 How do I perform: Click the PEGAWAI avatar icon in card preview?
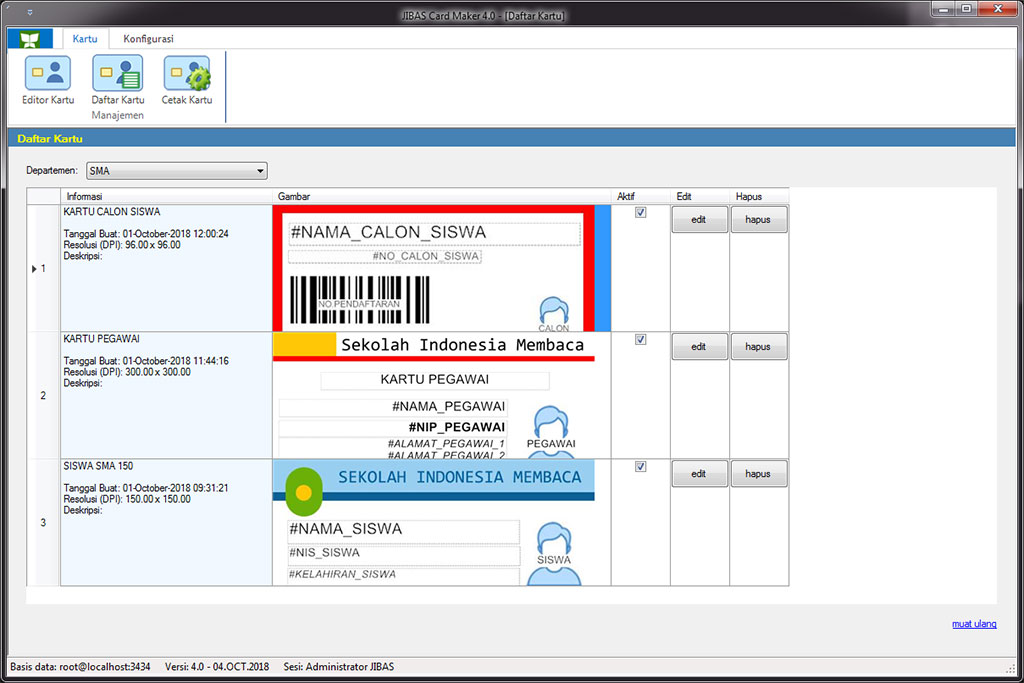pos(551,424)
